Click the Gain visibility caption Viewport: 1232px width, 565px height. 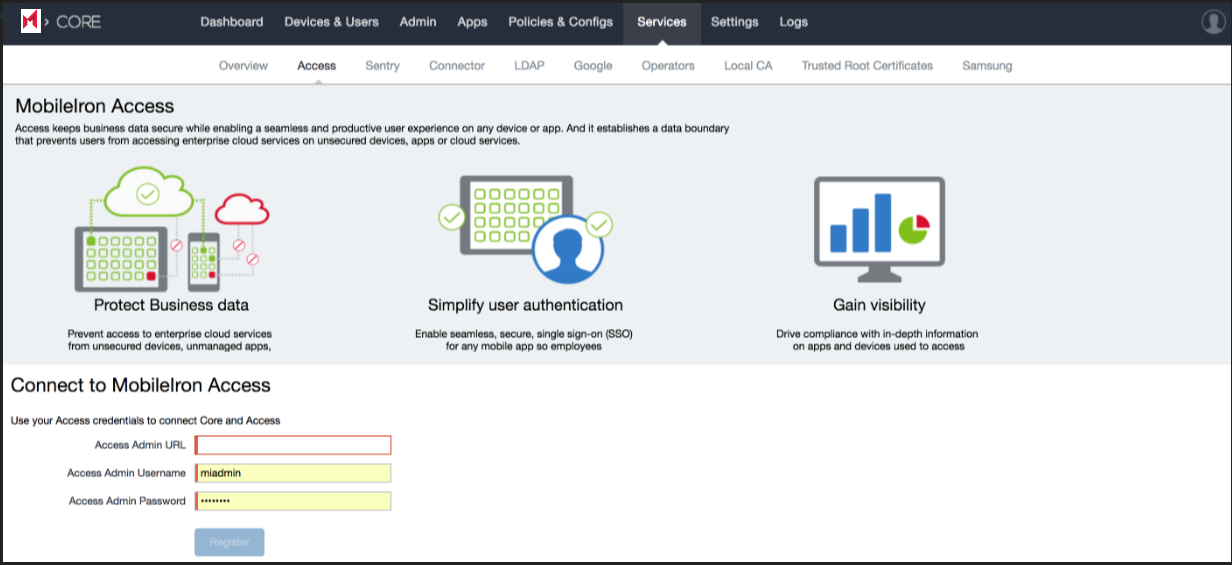[879, 305]
